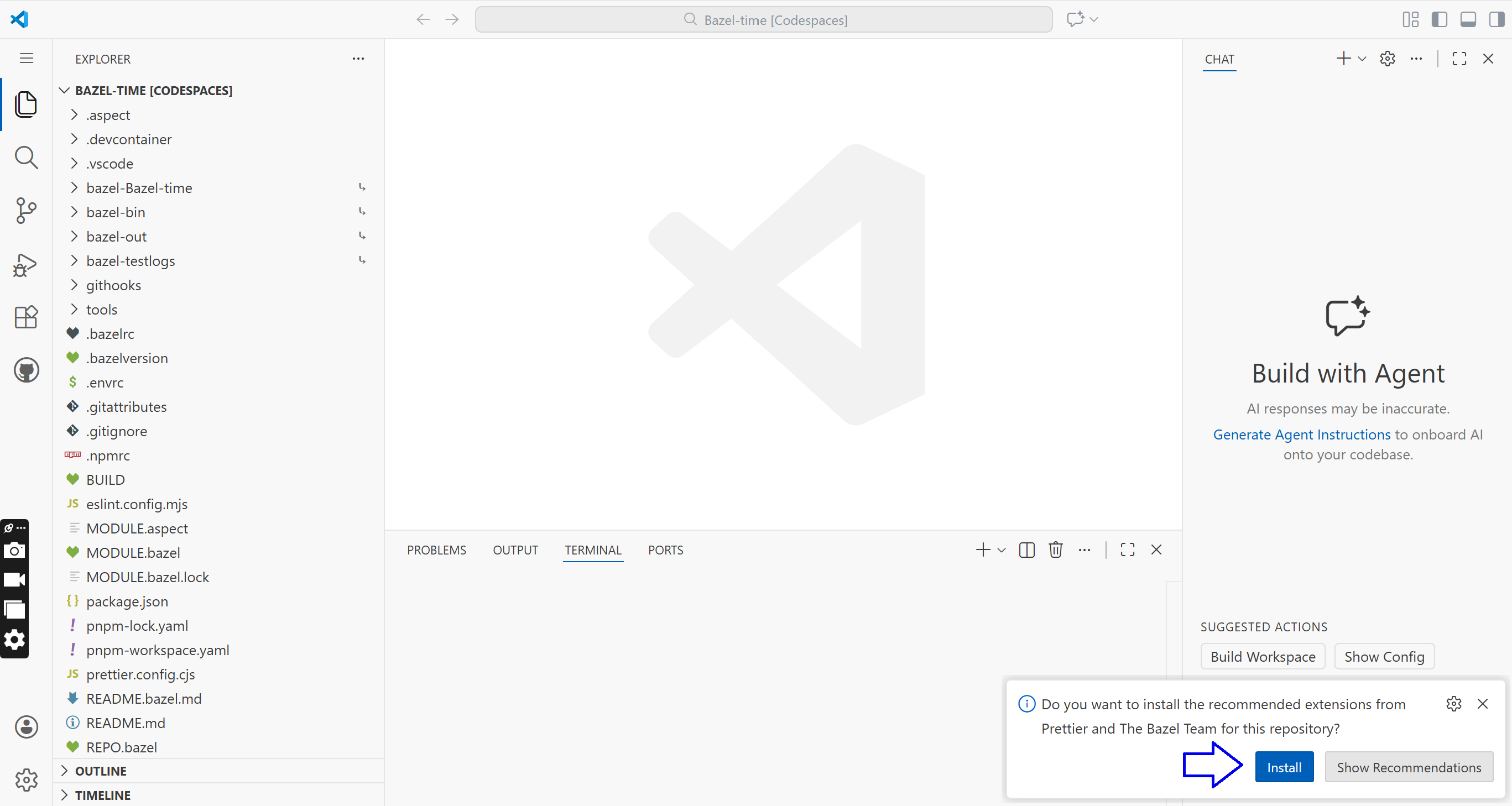Open terminal panel more actions ellipsis

(x=1084, y=549)
